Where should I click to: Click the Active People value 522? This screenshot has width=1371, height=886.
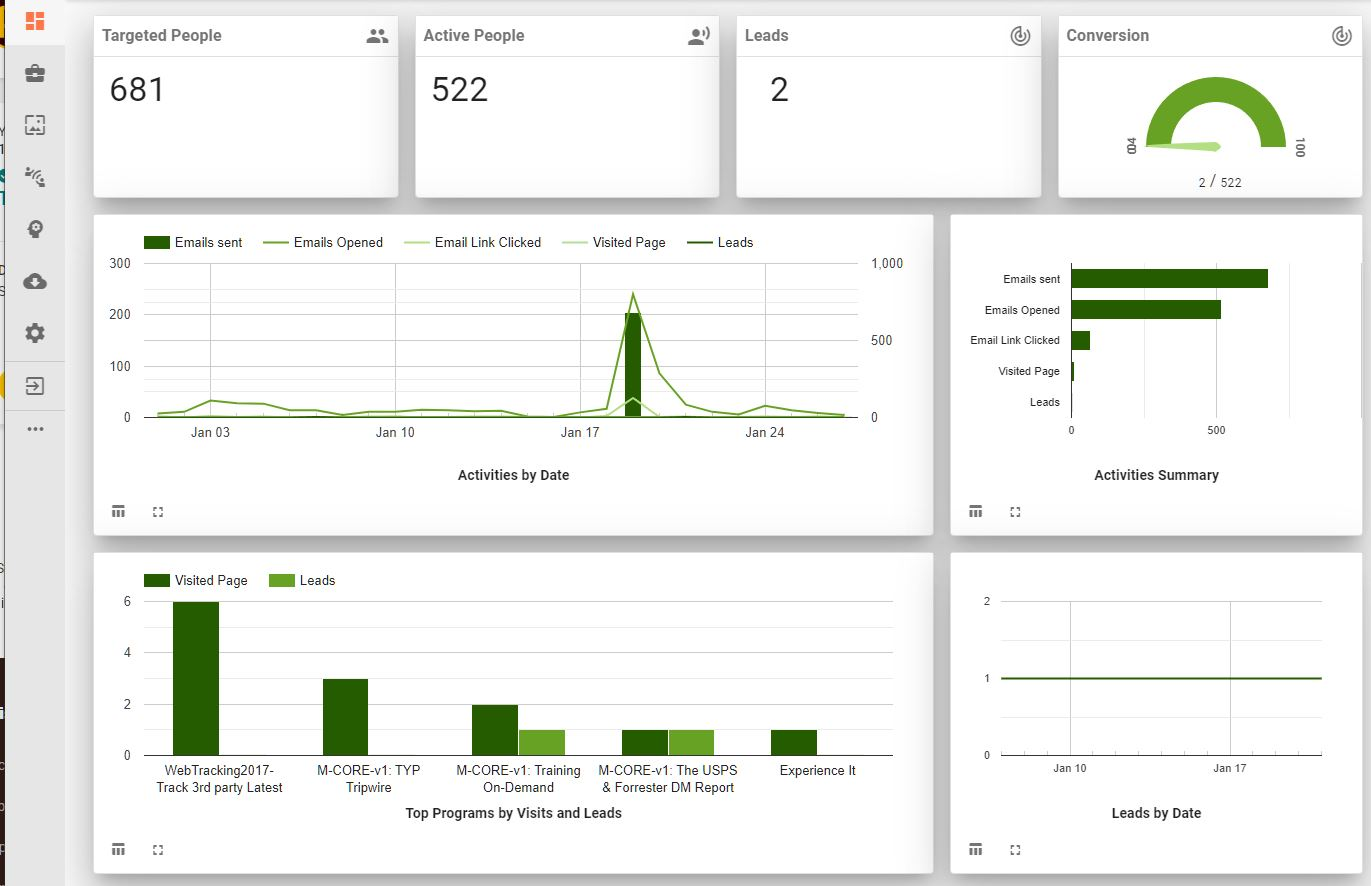click(460, 90)
